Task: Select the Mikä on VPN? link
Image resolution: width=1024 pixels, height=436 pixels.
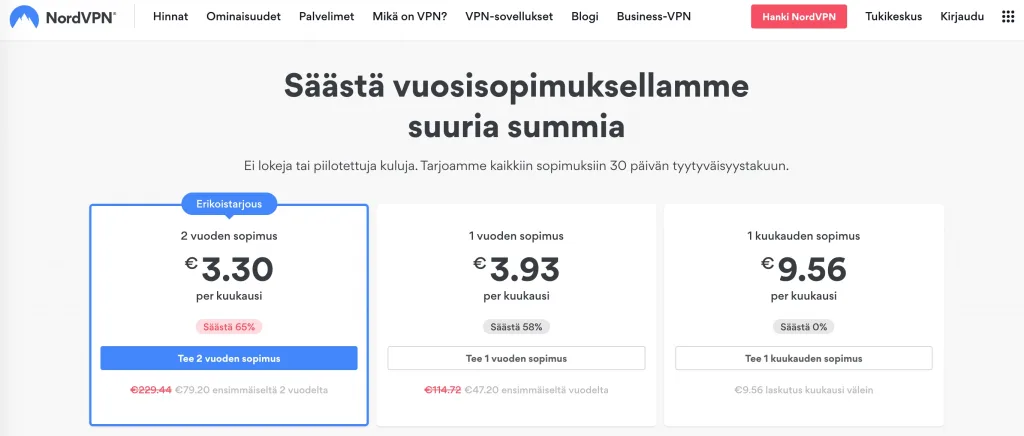Action: [409, 17]
